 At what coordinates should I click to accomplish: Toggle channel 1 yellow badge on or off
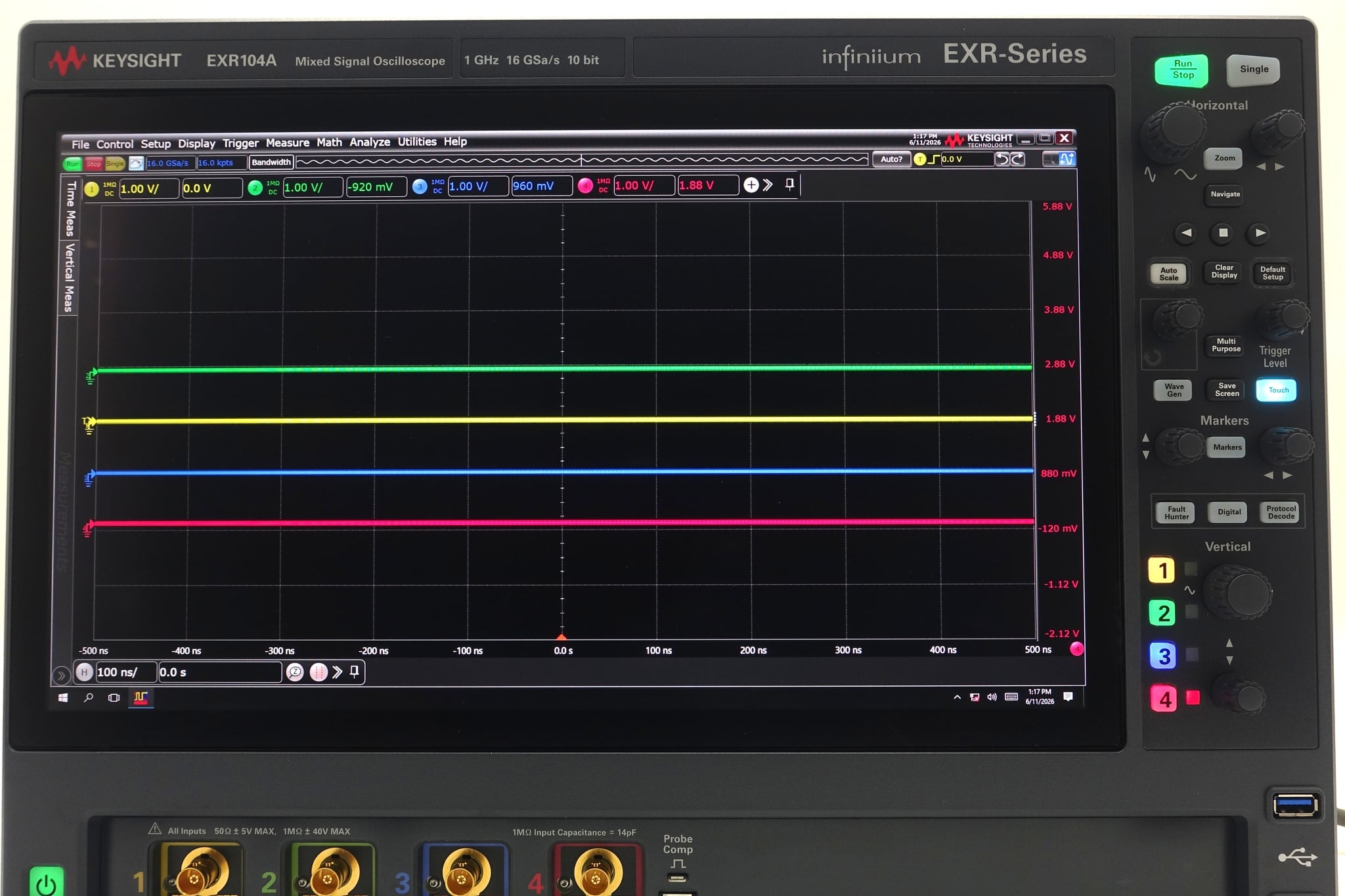pyautogui.click(x=91, y=190)
